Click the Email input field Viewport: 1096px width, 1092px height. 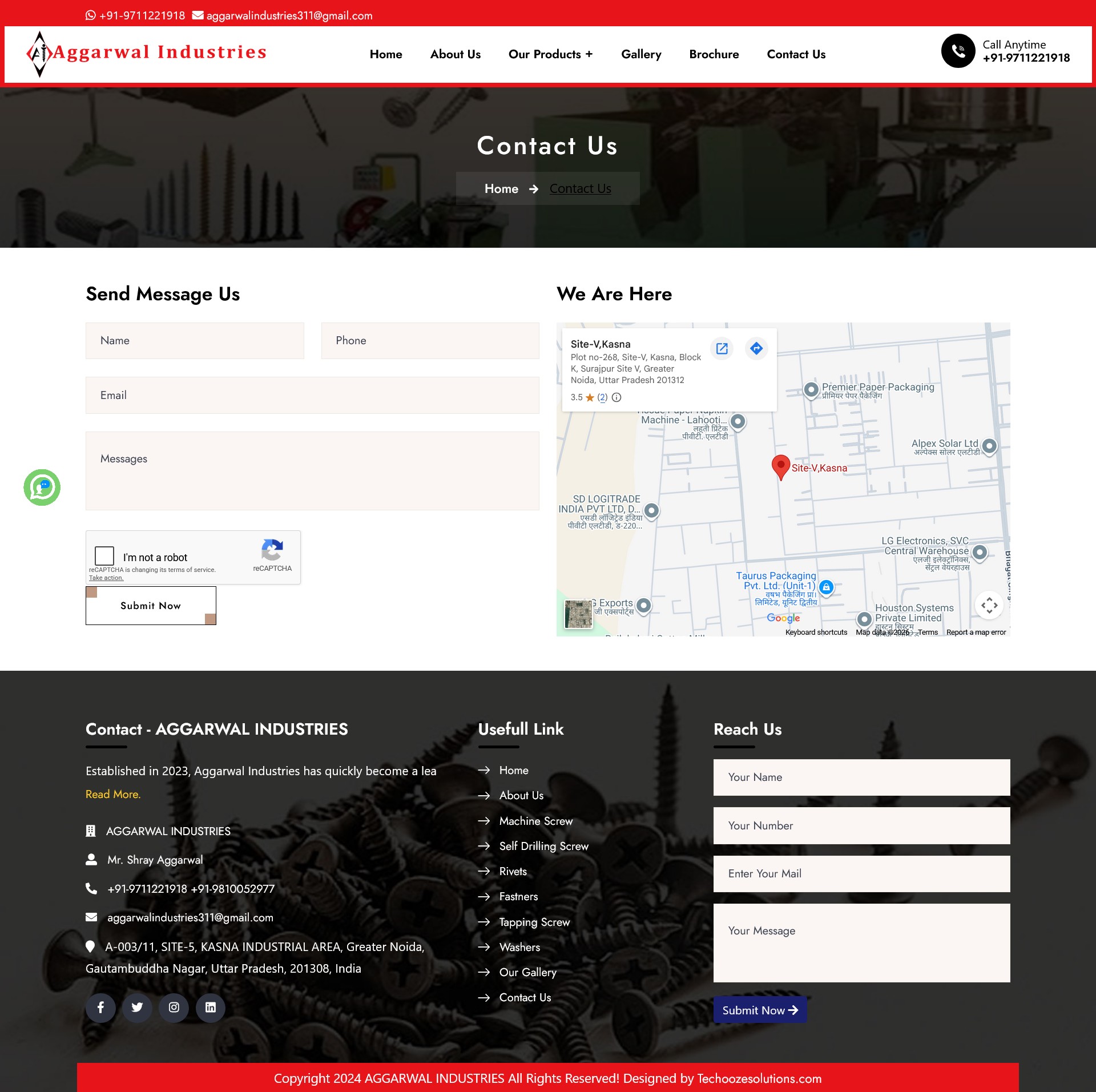[x=312, y=395]
